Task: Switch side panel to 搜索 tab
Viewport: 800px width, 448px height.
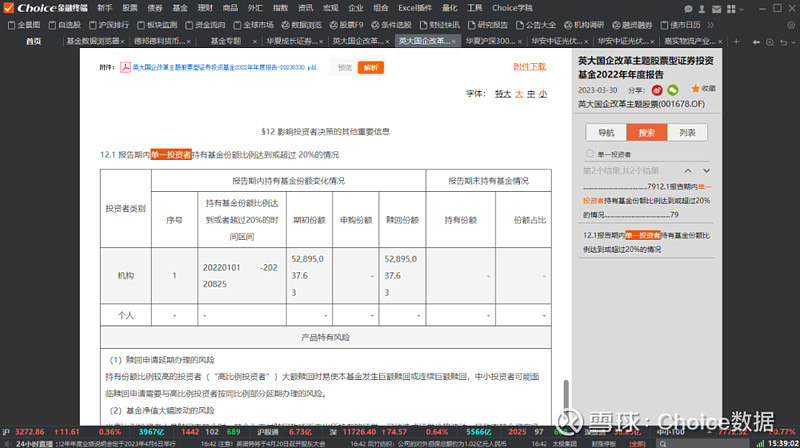Action: point(646,133)
